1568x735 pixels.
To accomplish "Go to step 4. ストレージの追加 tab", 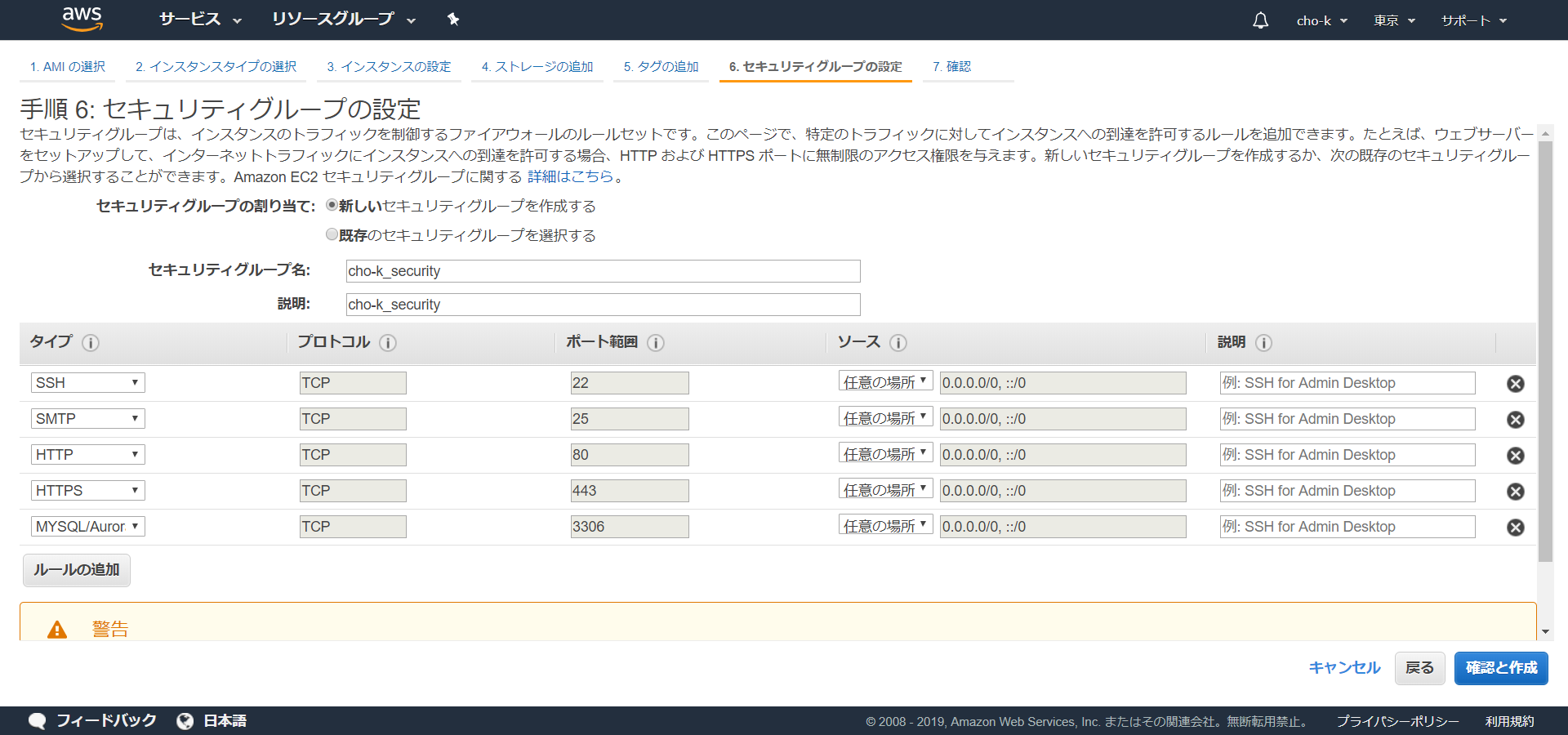I will [537, 67].
